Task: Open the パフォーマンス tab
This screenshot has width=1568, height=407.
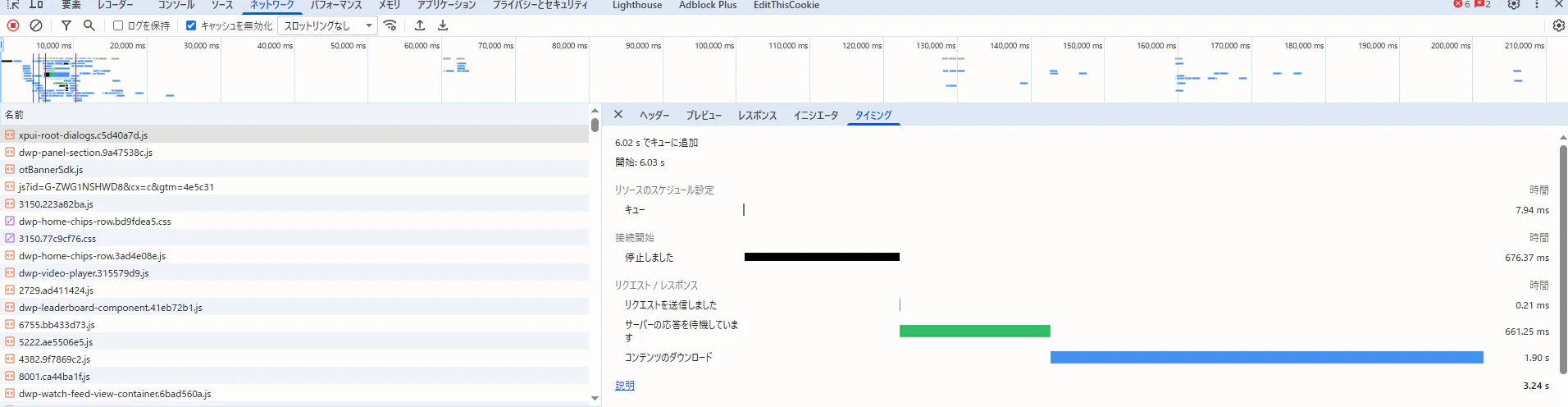Action: pyautogui.click(x=336, y=5)
